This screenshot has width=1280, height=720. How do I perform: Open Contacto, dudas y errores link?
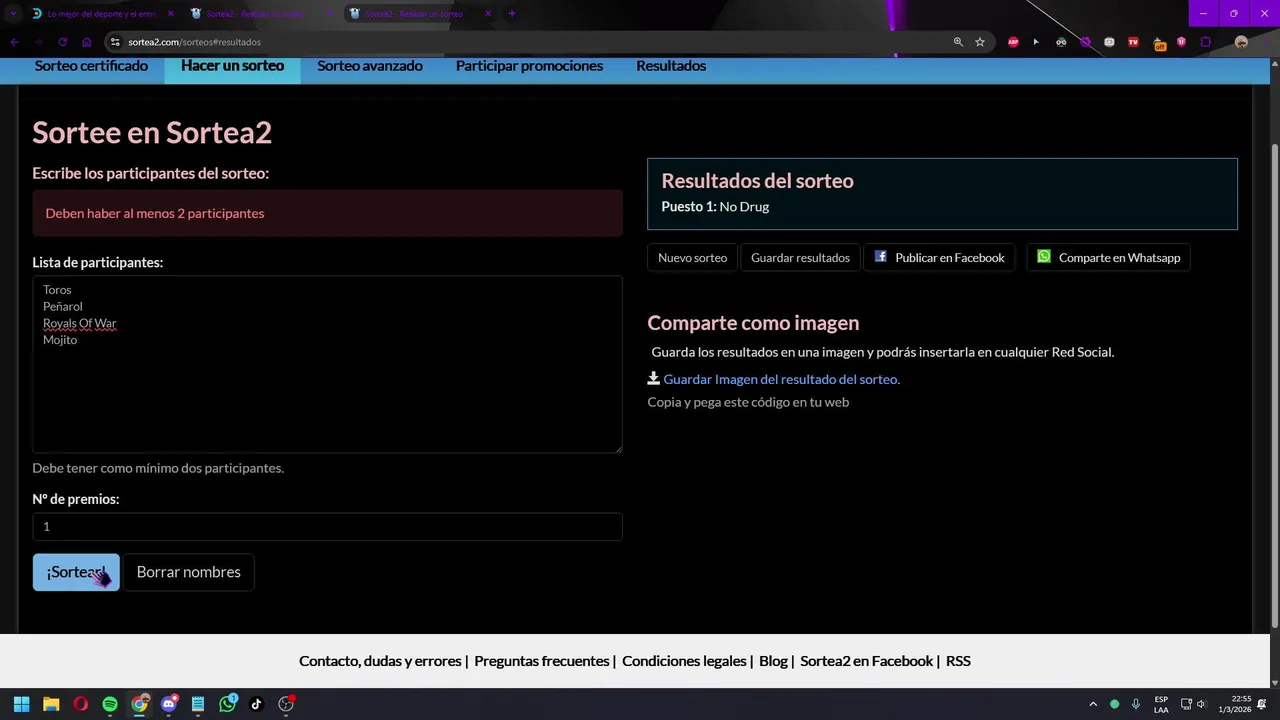tap(380, 661)
